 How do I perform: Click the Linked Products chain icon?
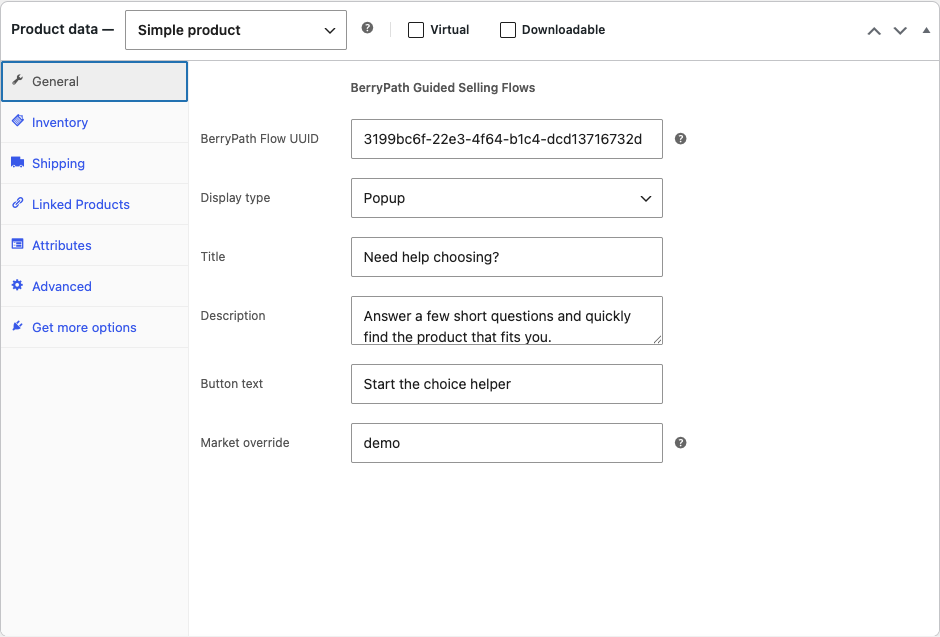point(18,203)
